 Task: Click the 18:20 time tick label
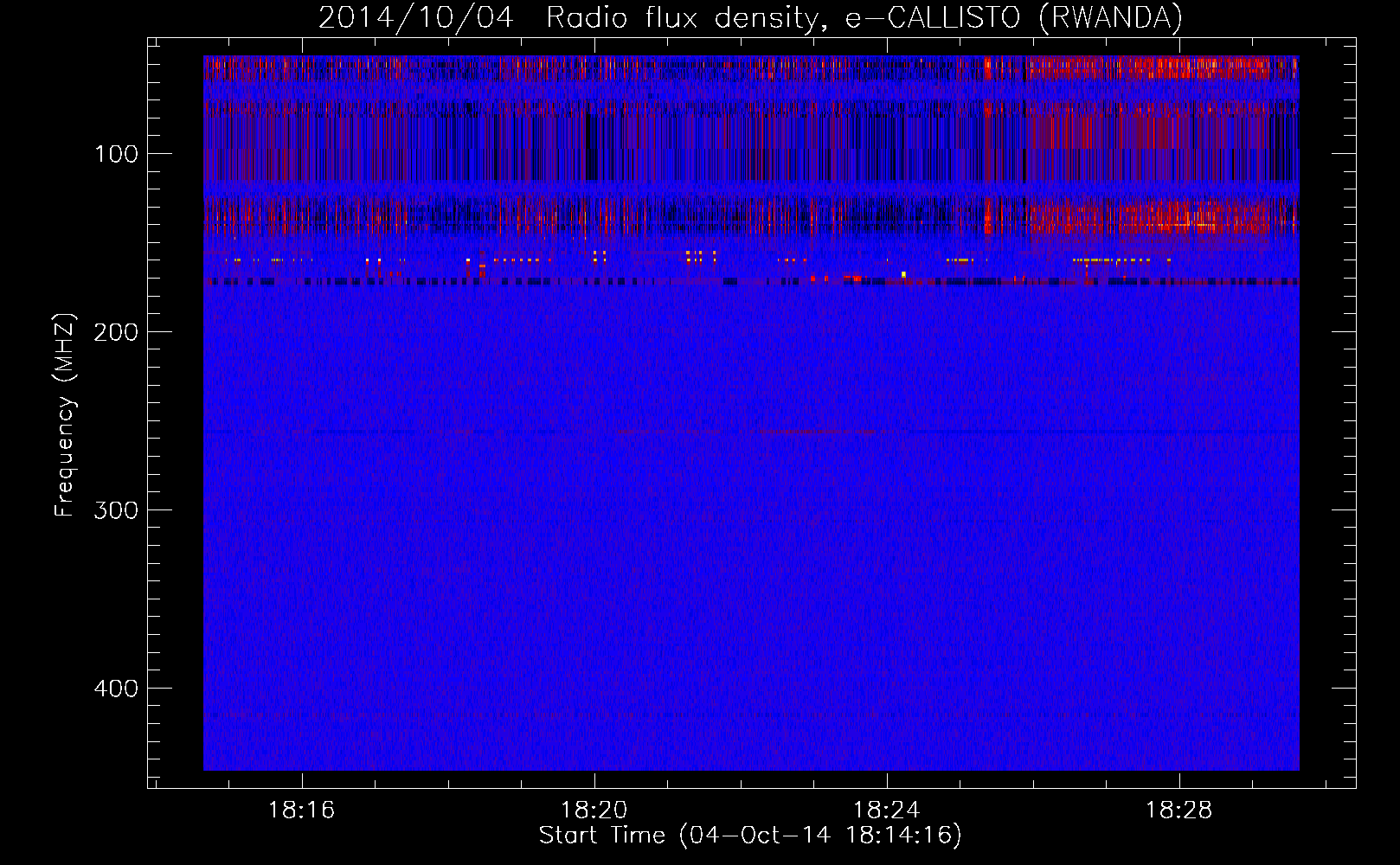point(594,811)
